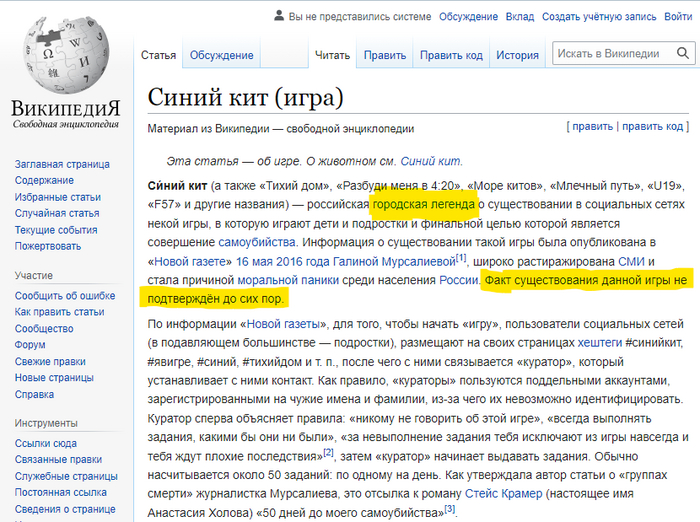Open 'Случайная статья' sidebar link
This screenshot has height=522, width=700.
pyautogui.click(x=57, y=213)
